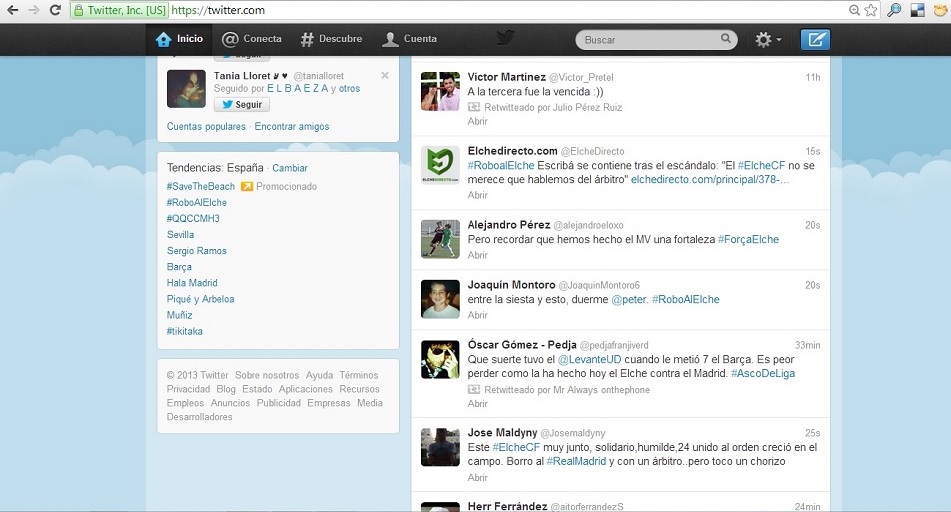Image resolution: width=951 pixels, height=512 pixels.
Task: Click the browser address bar URL
Action: point(218,10)
